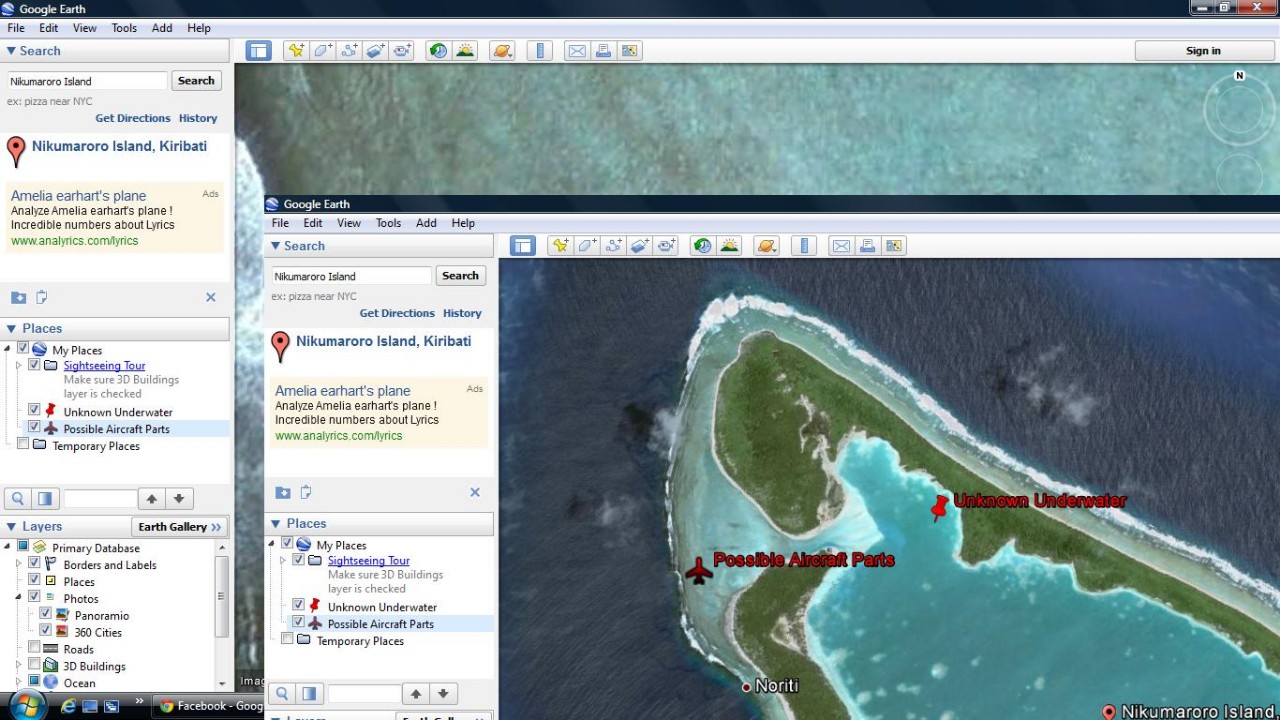Toggle sidebar button in front window toolbar
Viewport: 1280px width, 720px height.
pyautogui.click(x=523, y=246)
